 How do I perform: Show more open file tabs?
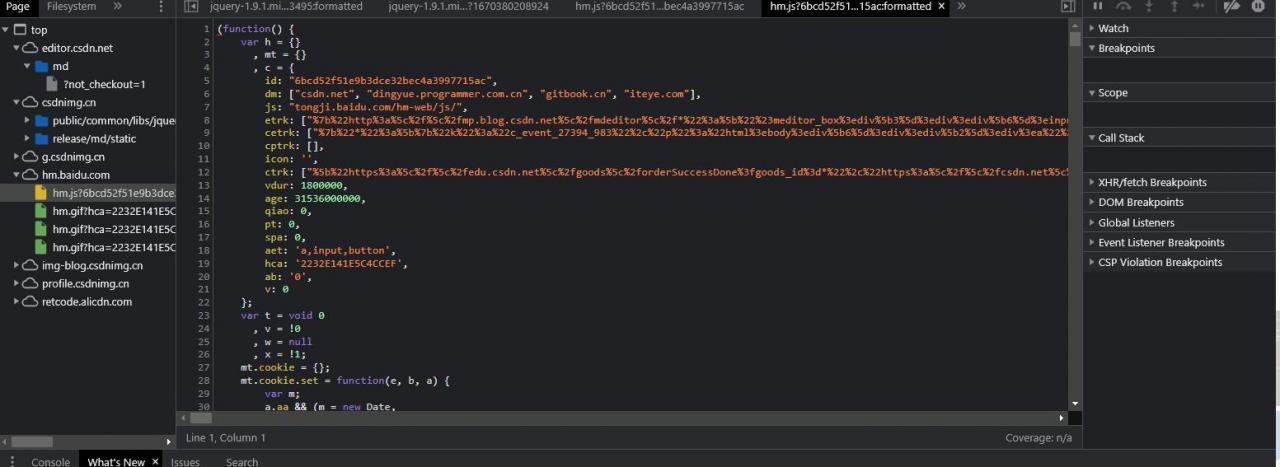961,6
